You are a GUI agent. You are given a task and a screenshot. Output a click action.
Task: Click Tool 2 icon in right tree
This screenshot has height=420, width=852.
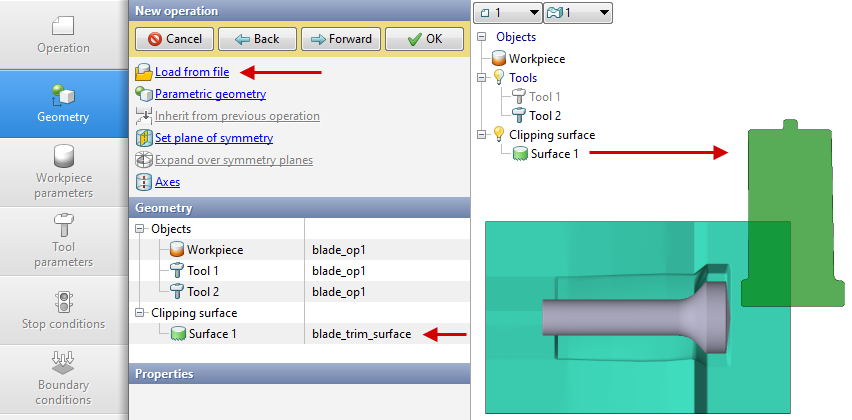[x=519, y=116]
